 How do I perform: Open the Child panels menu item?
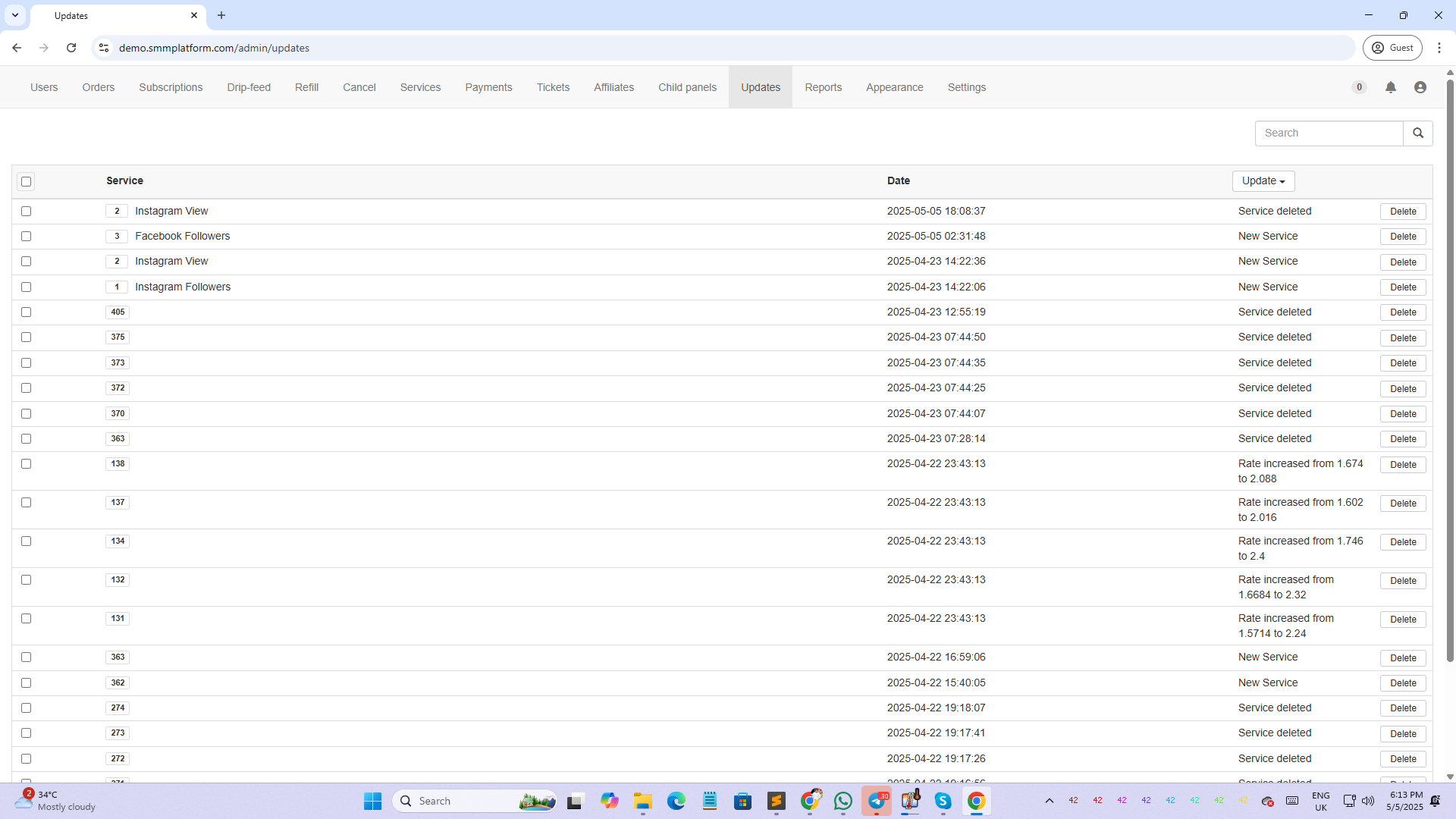[x=686, y=87]
